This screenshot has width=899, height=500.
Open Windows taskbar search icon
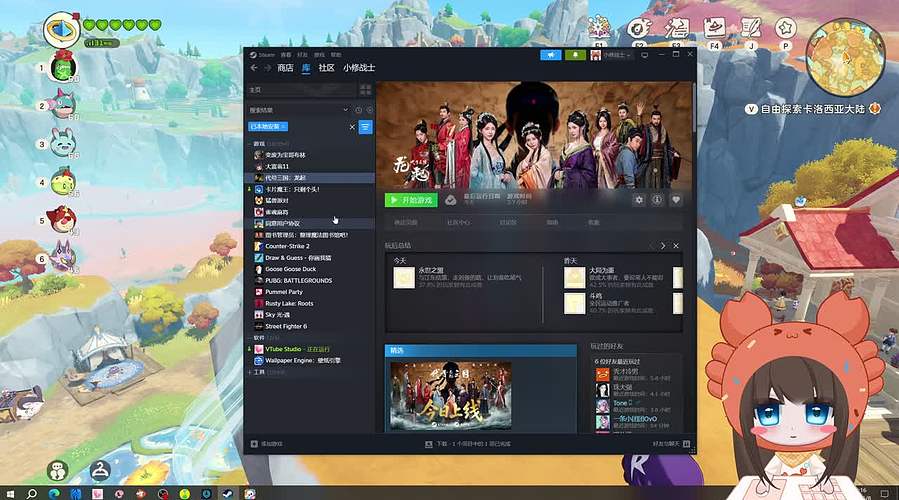coord(32,493)
